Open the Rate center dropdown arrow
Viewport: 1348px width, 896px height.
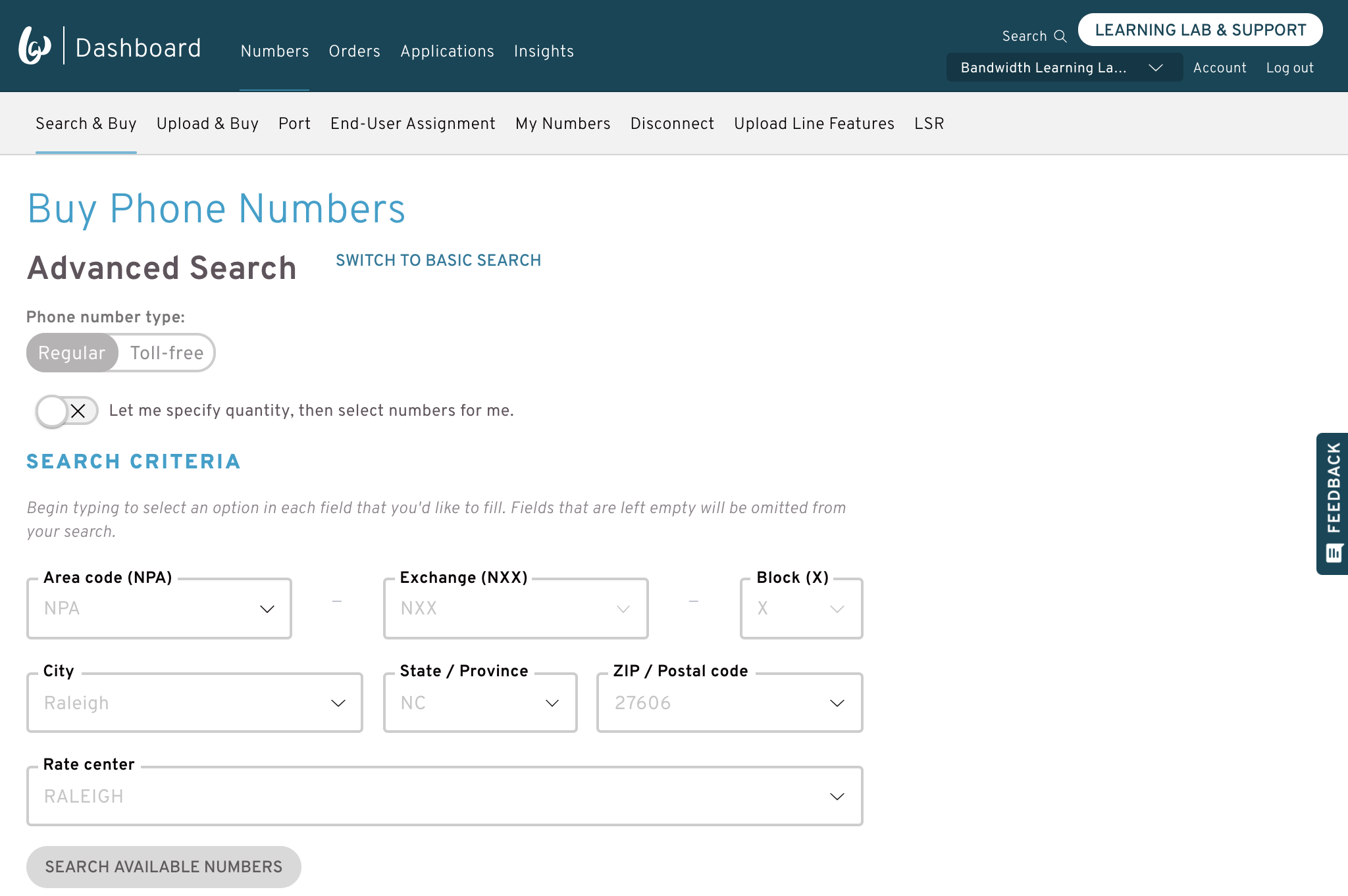coord(837,797)
